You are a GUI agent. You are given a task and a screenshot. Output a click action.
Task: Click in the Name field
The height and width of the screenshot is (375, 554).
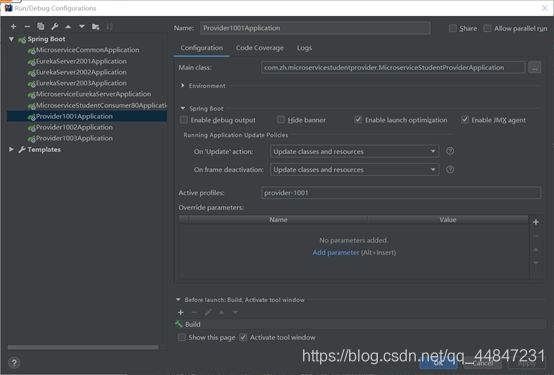(x=315, y=28)
